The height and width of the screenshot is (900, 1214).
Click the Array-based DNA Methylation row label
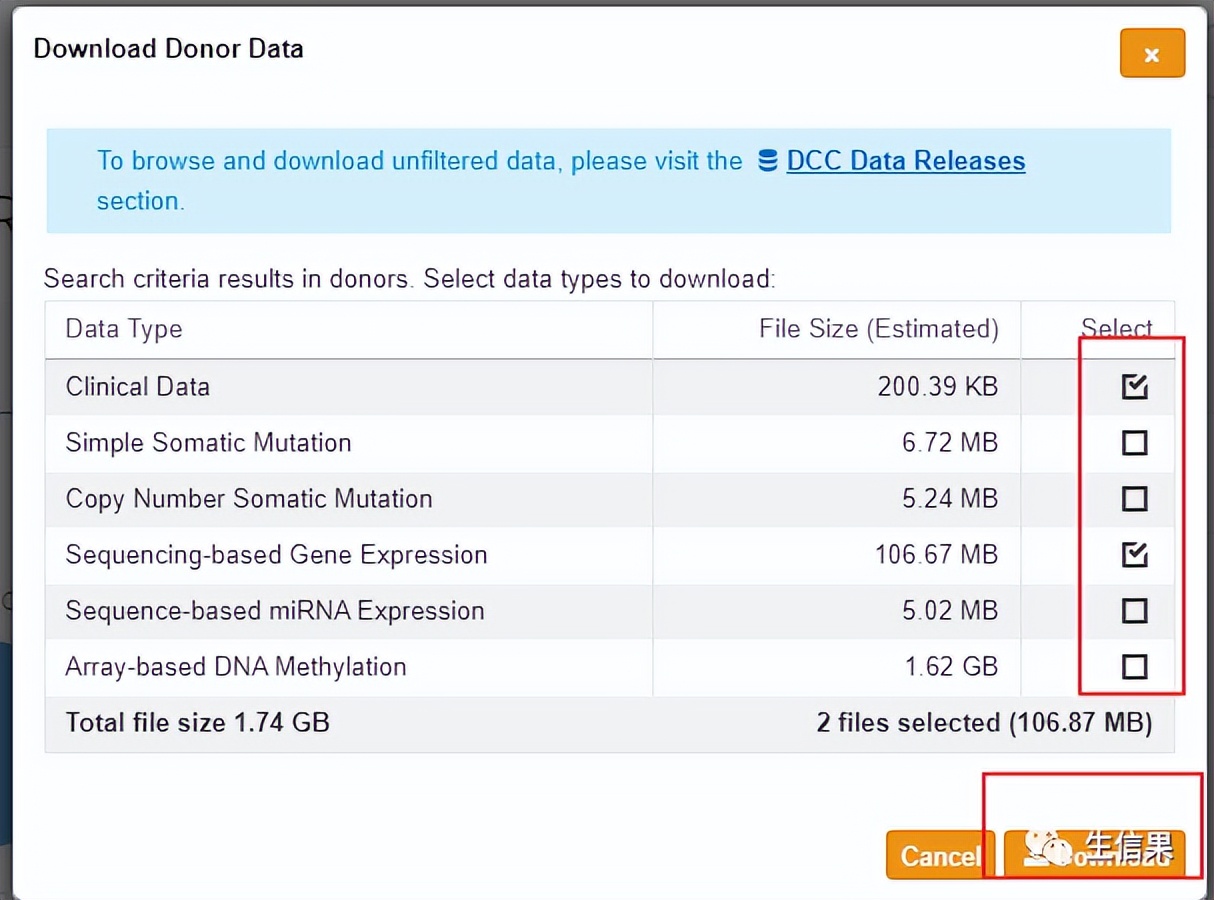[236, 667]
